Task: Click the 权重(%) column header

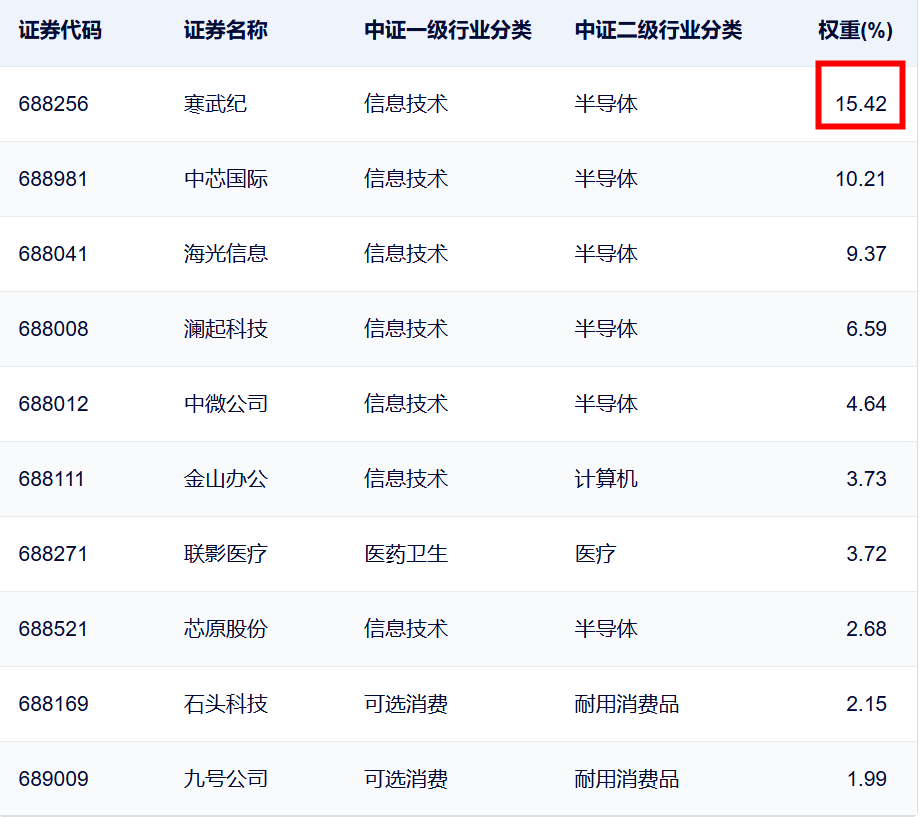Action: [856, 30]
